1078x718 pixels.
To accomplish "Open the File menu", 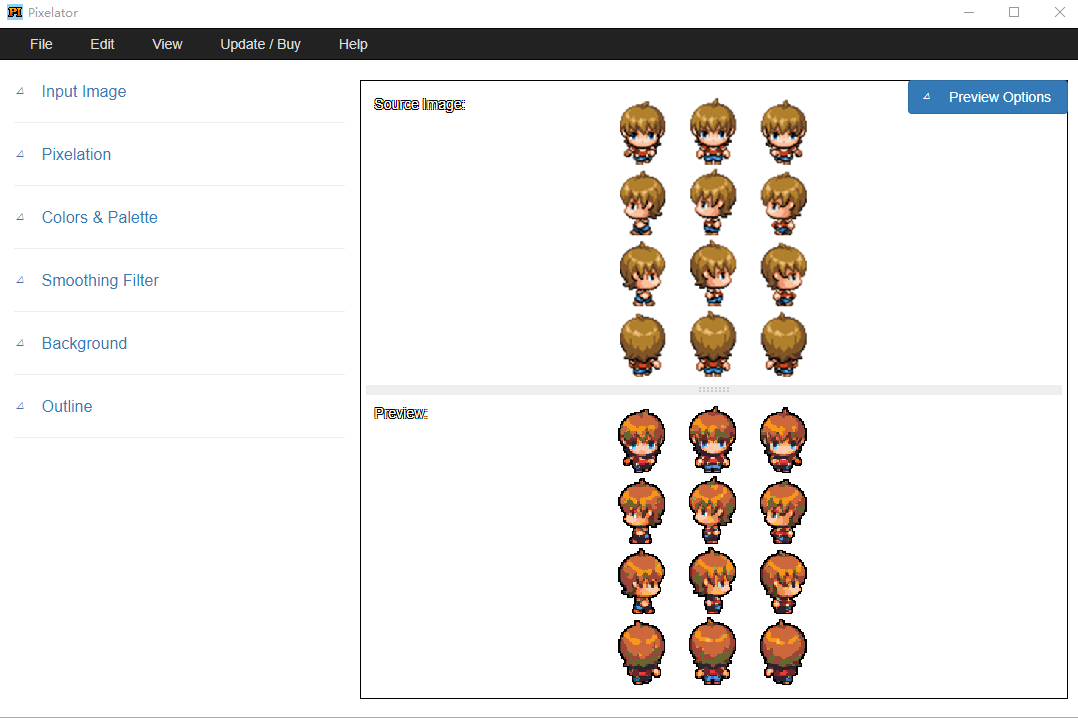I will point(41,44).
